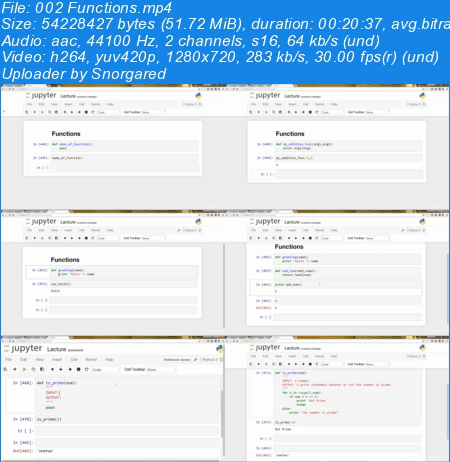The image size is (450, 462).
Task: Click the run cell play icon in 'Notebook saved' thumbnail
Action: pos(70,369)
